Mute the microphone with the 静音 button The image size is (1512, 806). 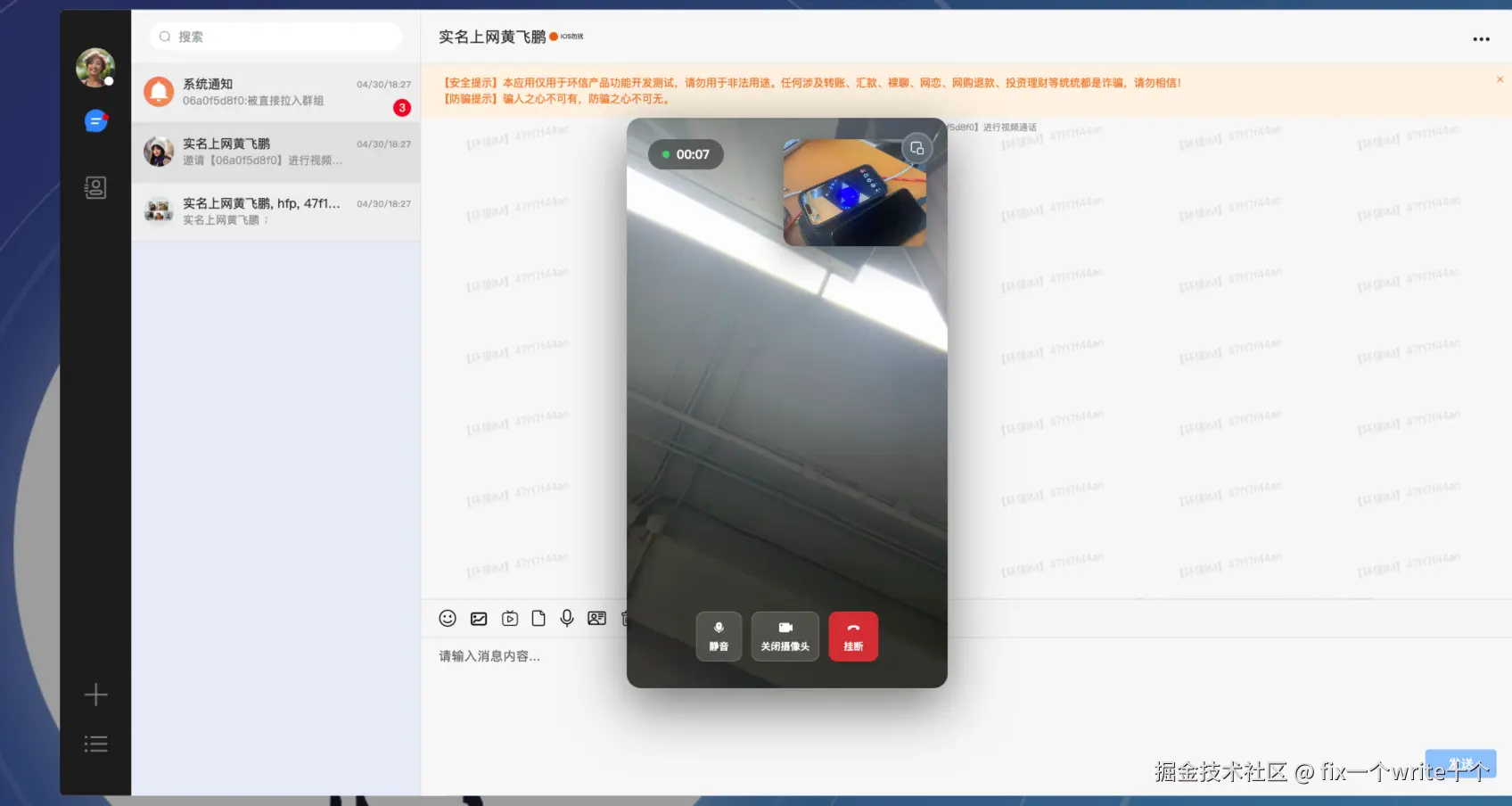point(719,637)
